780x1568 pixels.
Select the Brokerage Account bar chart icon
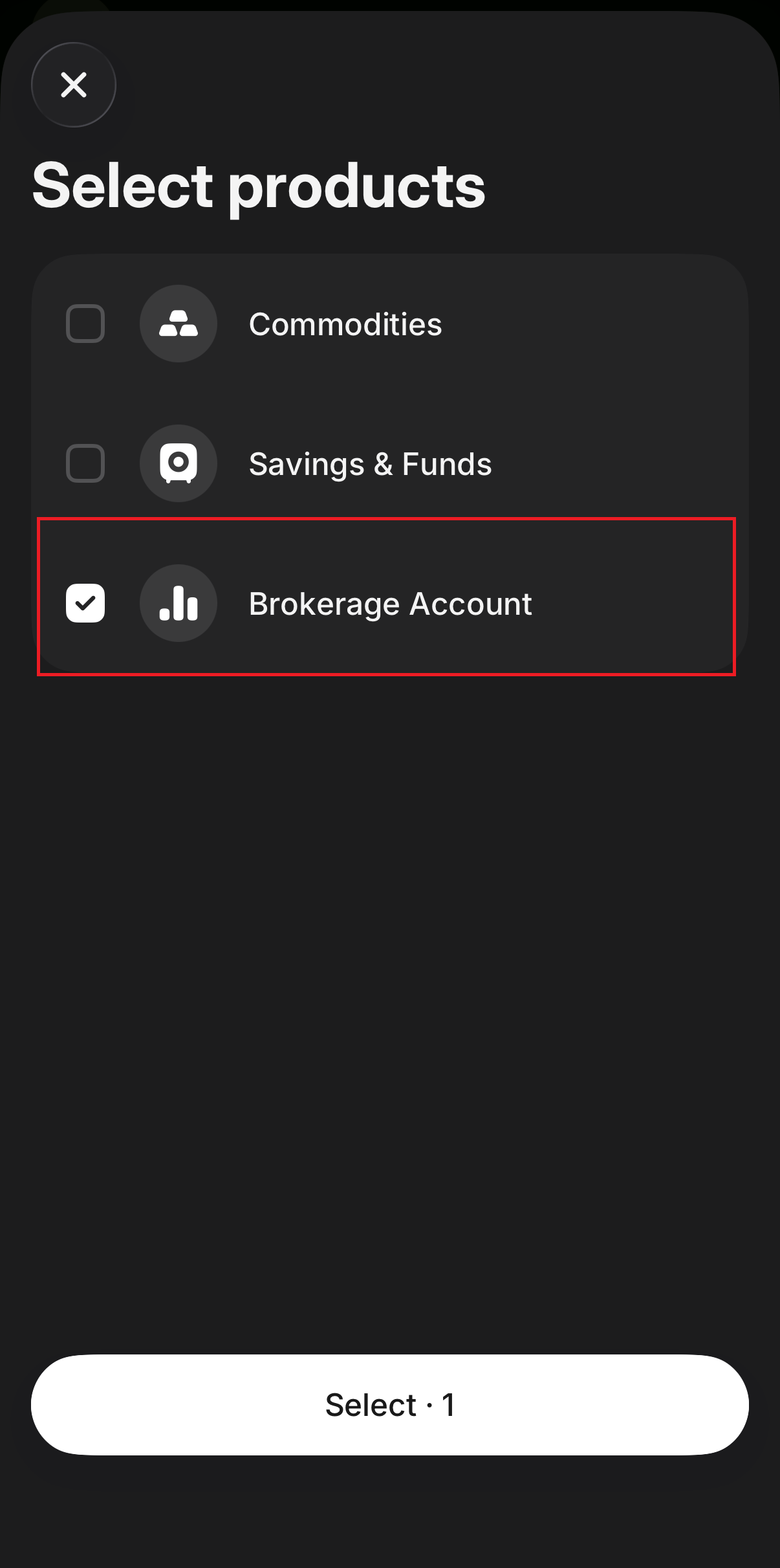pyautogui.click(x=179, y=603)
